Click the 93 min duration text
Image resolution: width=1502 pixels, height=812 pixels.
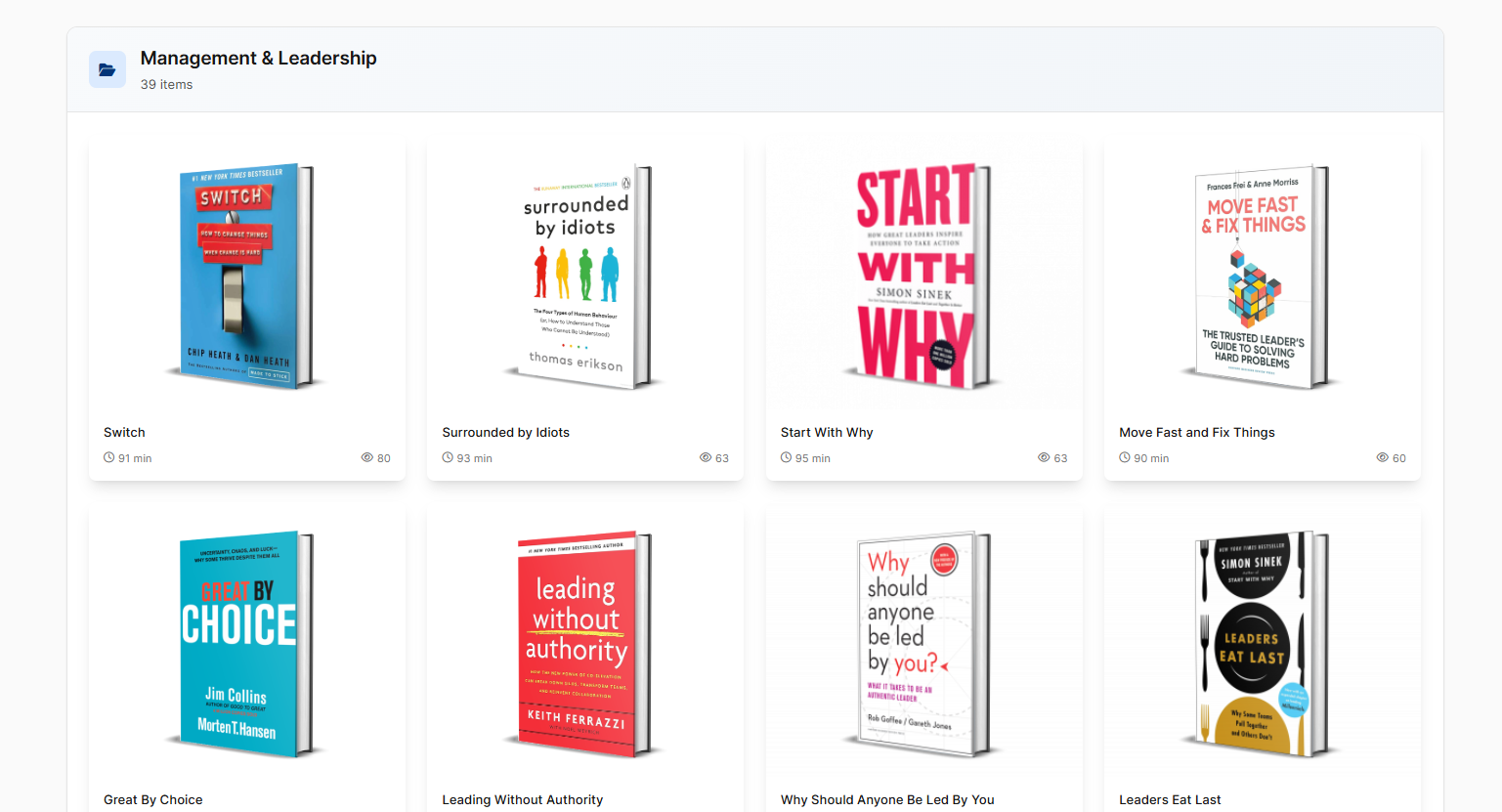coord(474,458)
